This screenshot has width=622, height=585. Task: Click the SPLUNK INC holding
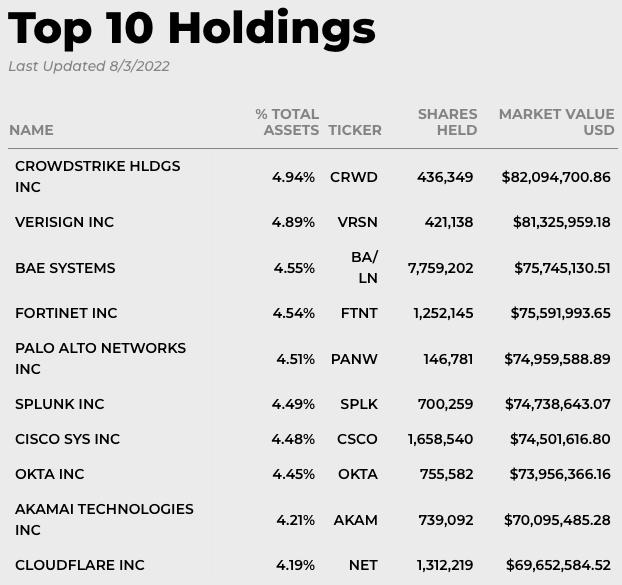[60, 404]
